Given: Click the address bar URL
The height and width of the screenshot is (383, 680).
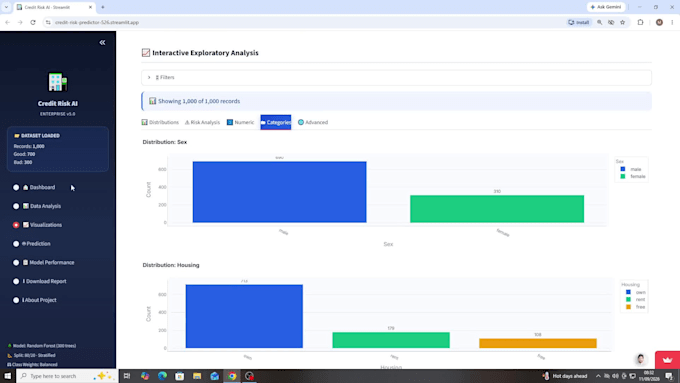Looking at the screenshot, I should pyautogui.click(x=97, y=22).
